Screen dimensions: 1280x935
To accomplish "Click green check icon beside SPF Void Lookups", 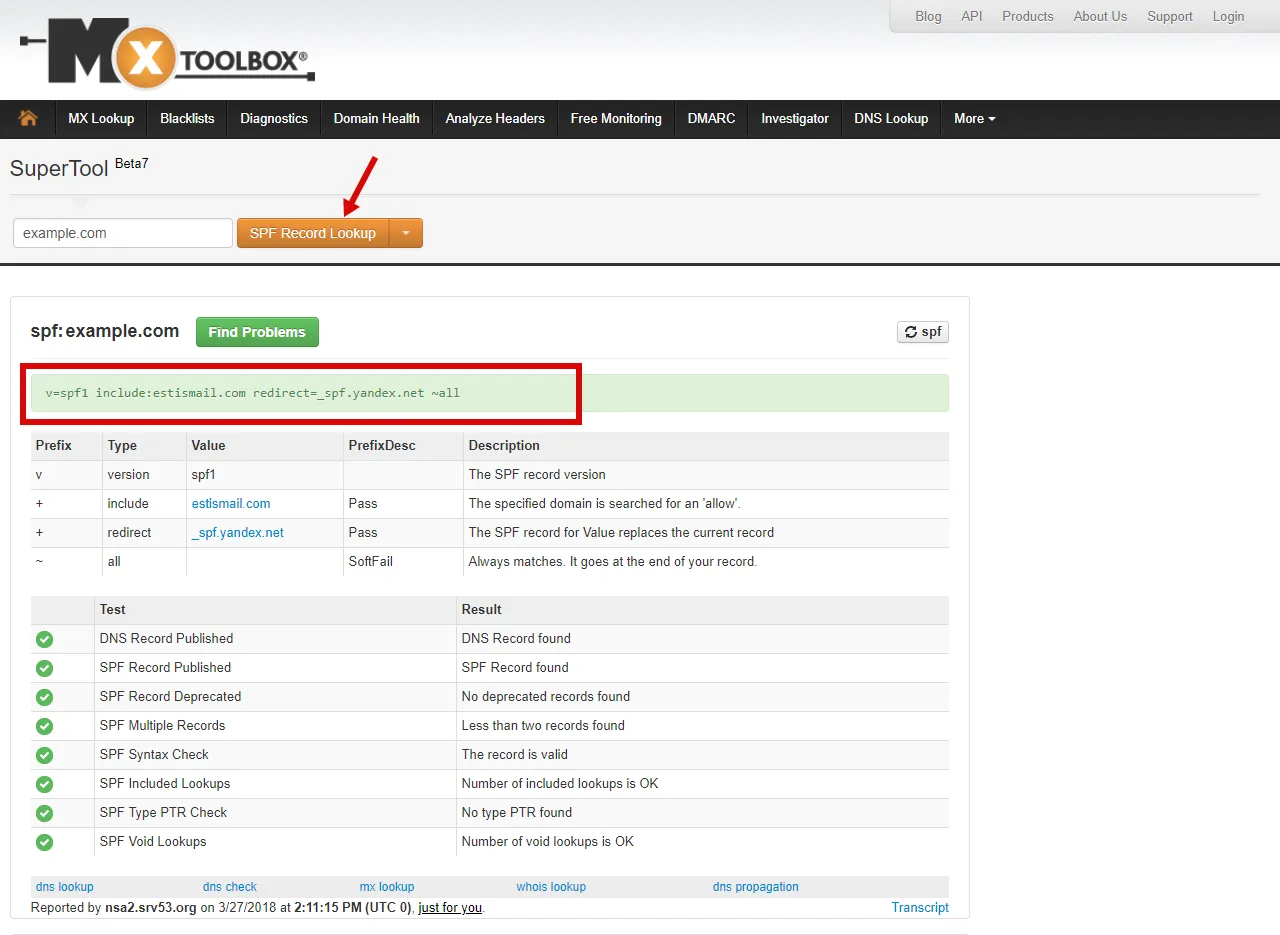I will coord(44,842).
